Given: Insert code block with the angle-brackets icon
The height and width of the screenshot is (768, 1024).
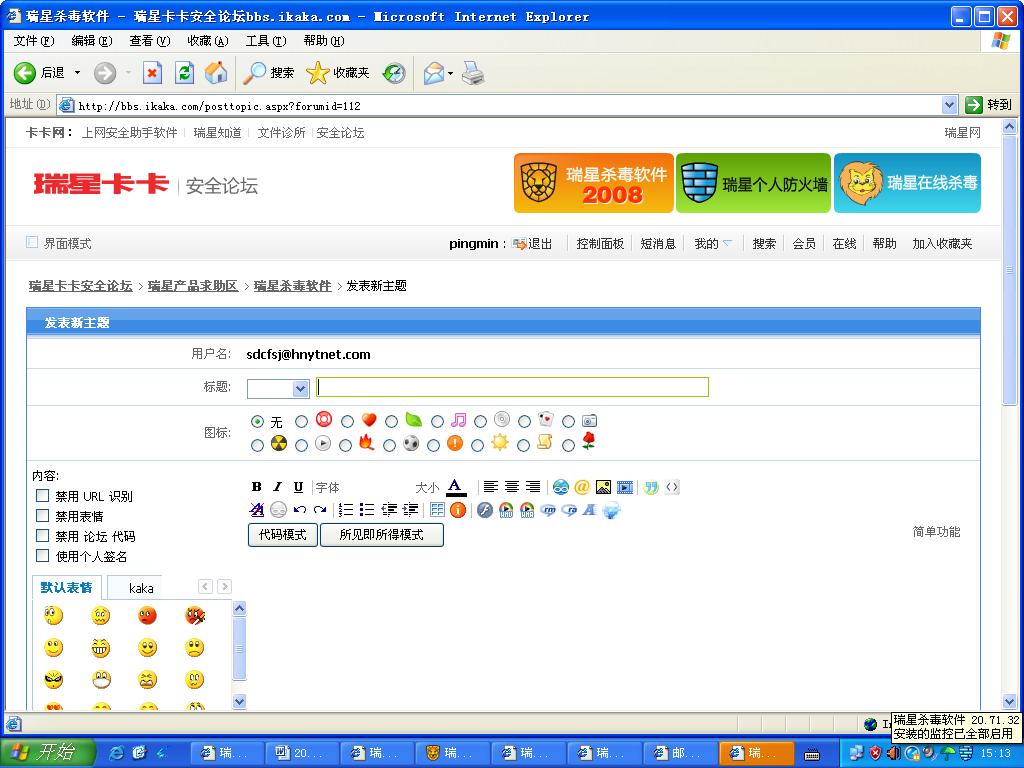Looking at the screenshot, I should pyautogui.click(x=672, y=487).
